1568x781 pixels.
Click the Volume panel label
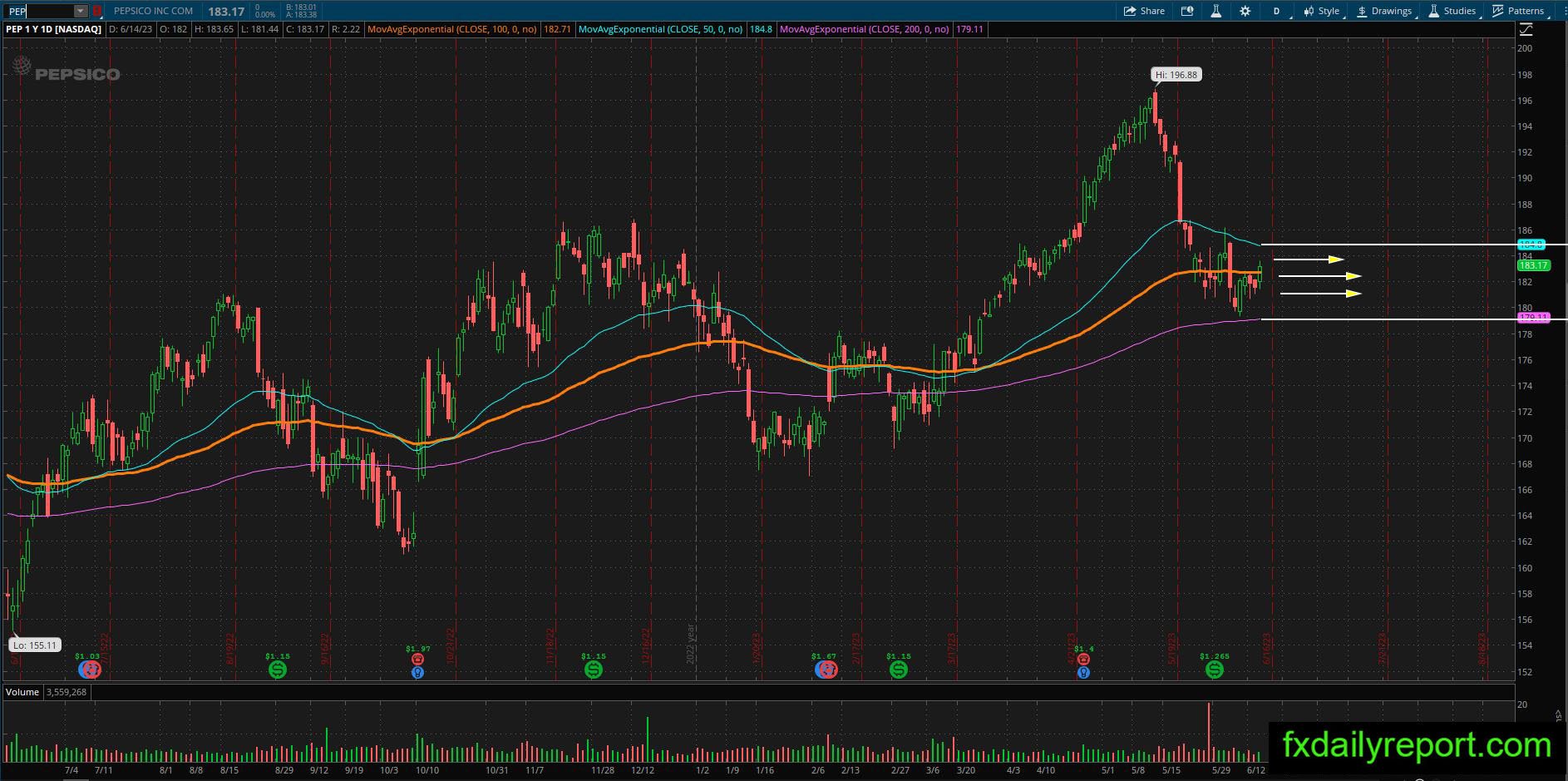coord(22,692)
